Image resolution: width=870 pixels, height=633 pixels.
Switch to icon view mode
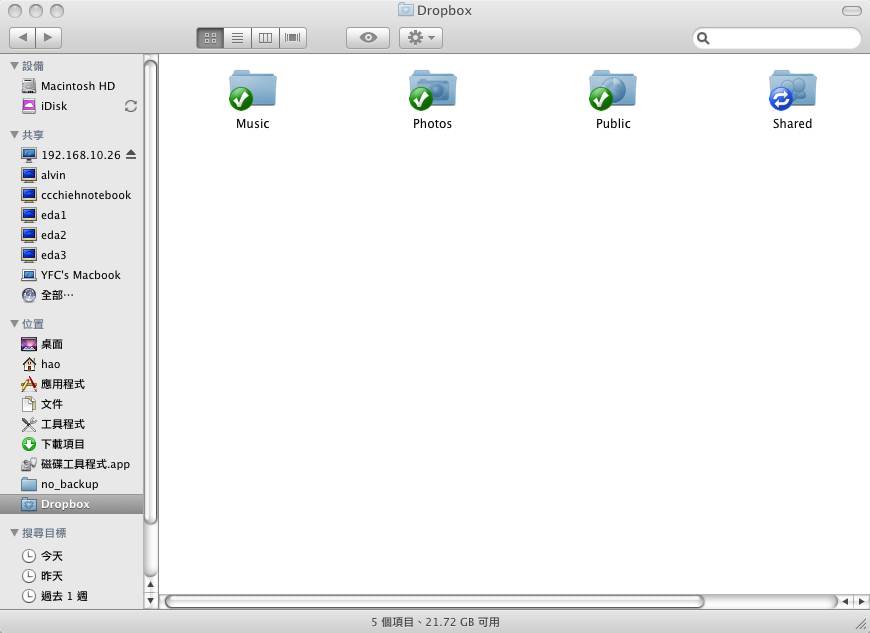coord(210,38)
